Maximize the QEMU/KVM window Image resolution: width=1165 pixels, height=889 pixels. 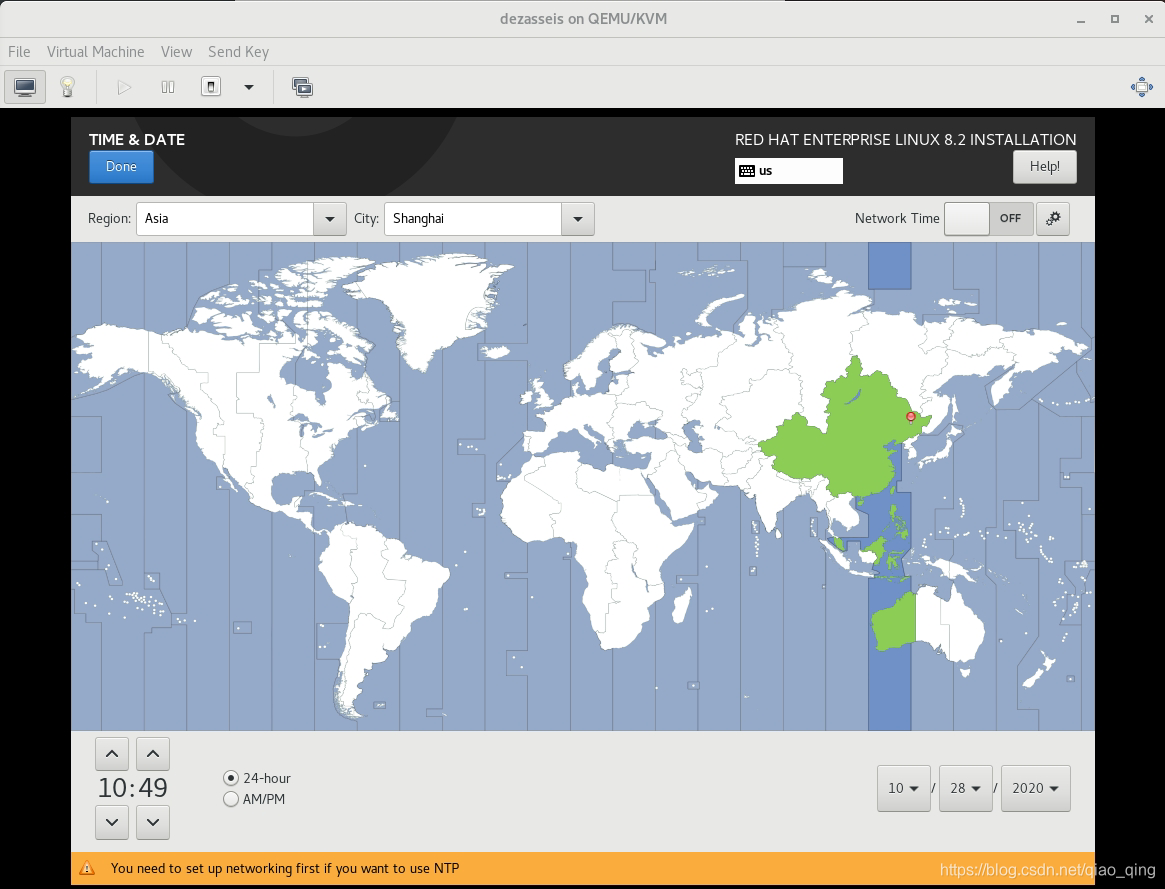[1114, 19]
